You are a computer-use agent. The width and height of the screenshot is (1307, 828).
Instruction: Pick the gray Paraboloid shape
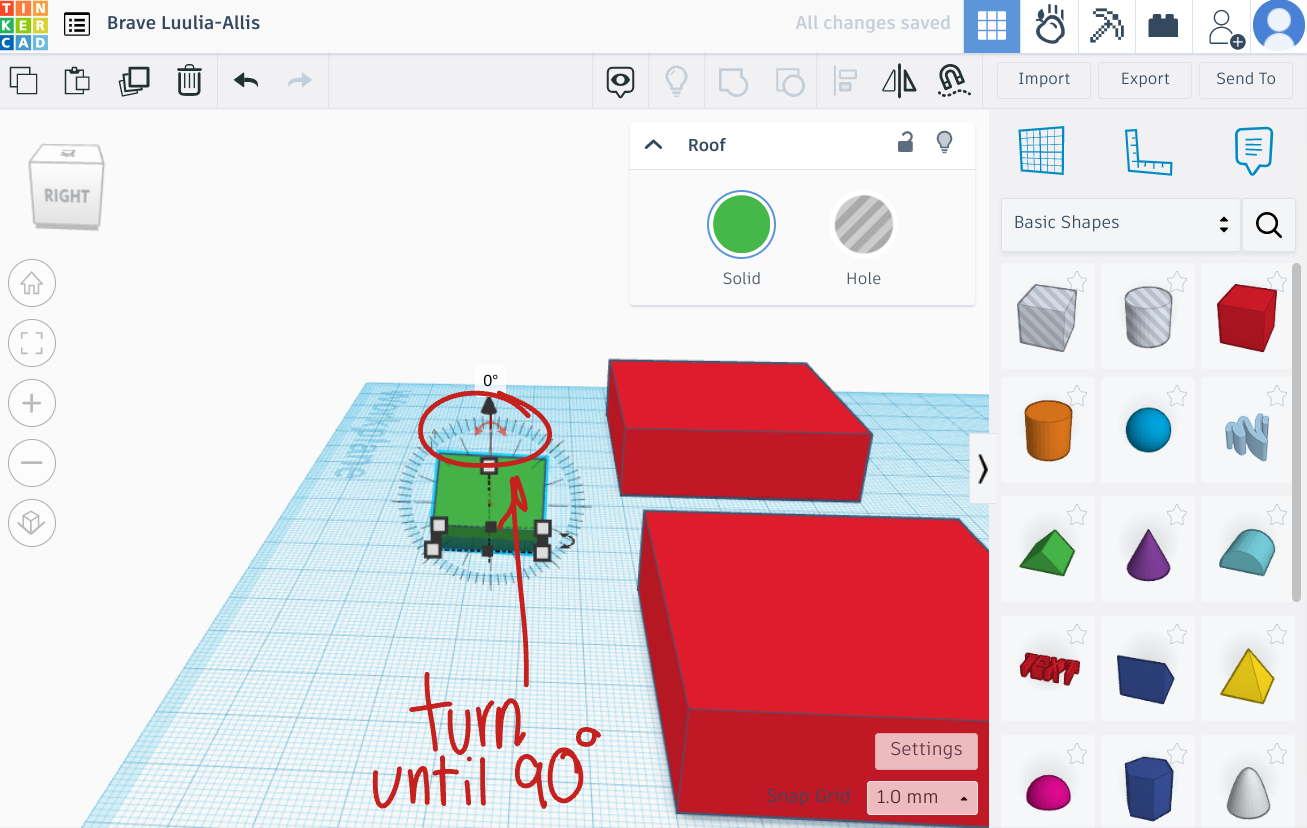1247,782
